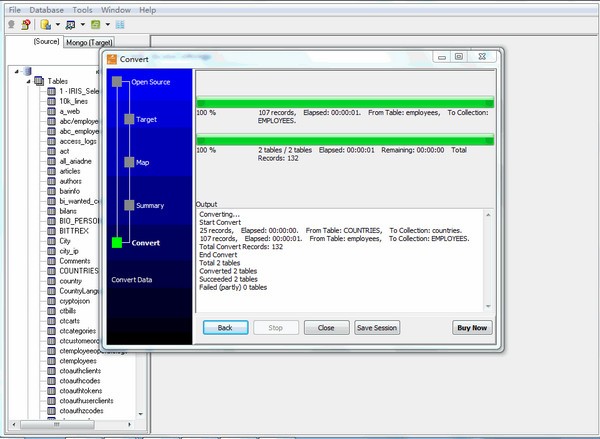
Task: Click the Map step square icon
Action: [x=129, y=161]
